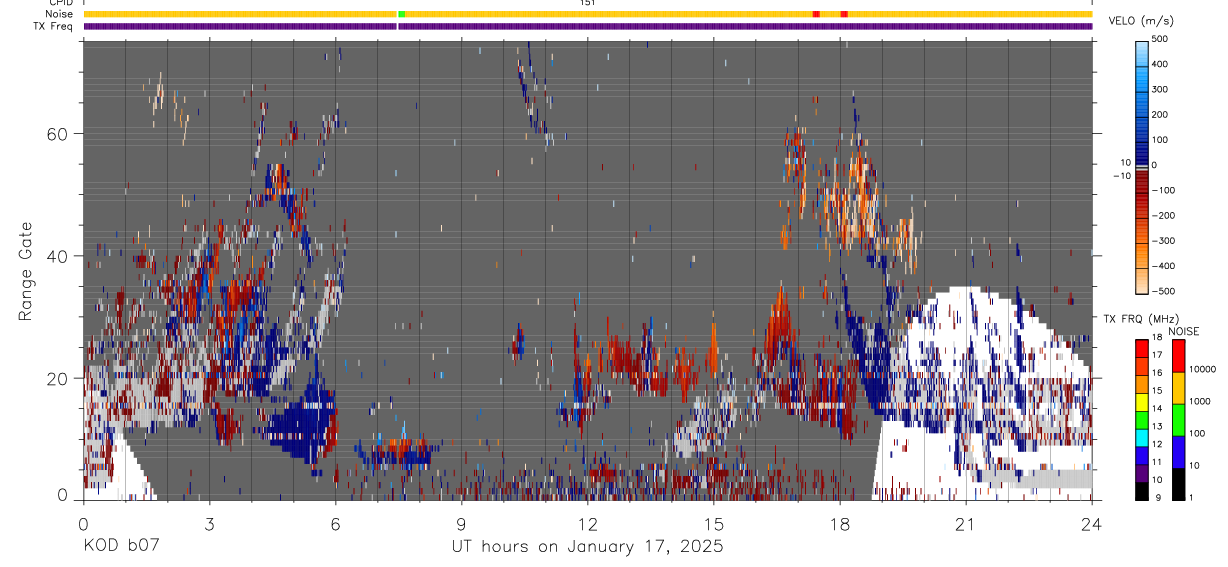Click the velocity scale label '-200'
1228x567 pixels.
point(1164,216)
